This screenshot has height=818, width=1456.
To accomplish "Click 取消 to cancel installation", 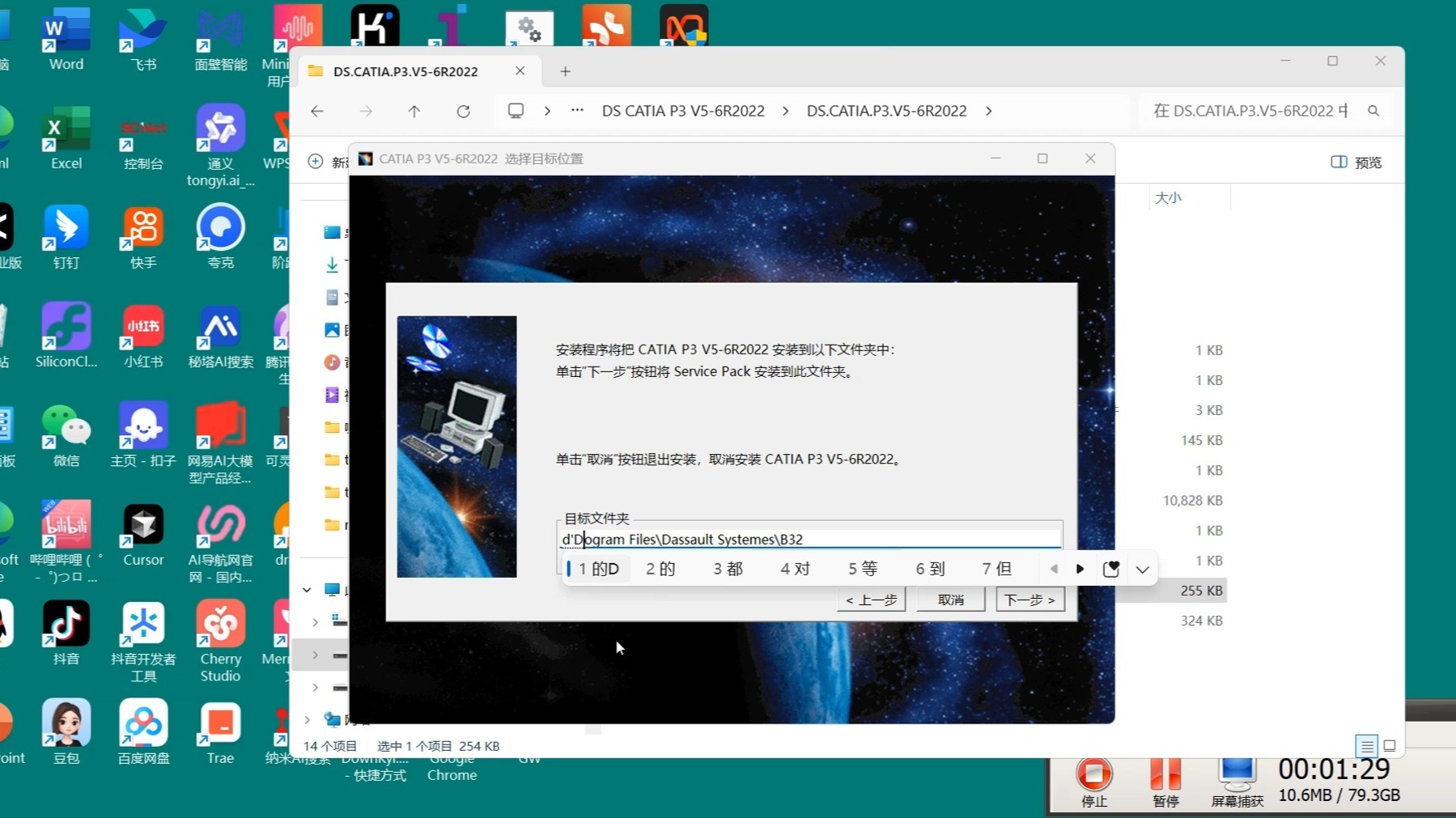I will pyautogui.click(x=951, y=600).
